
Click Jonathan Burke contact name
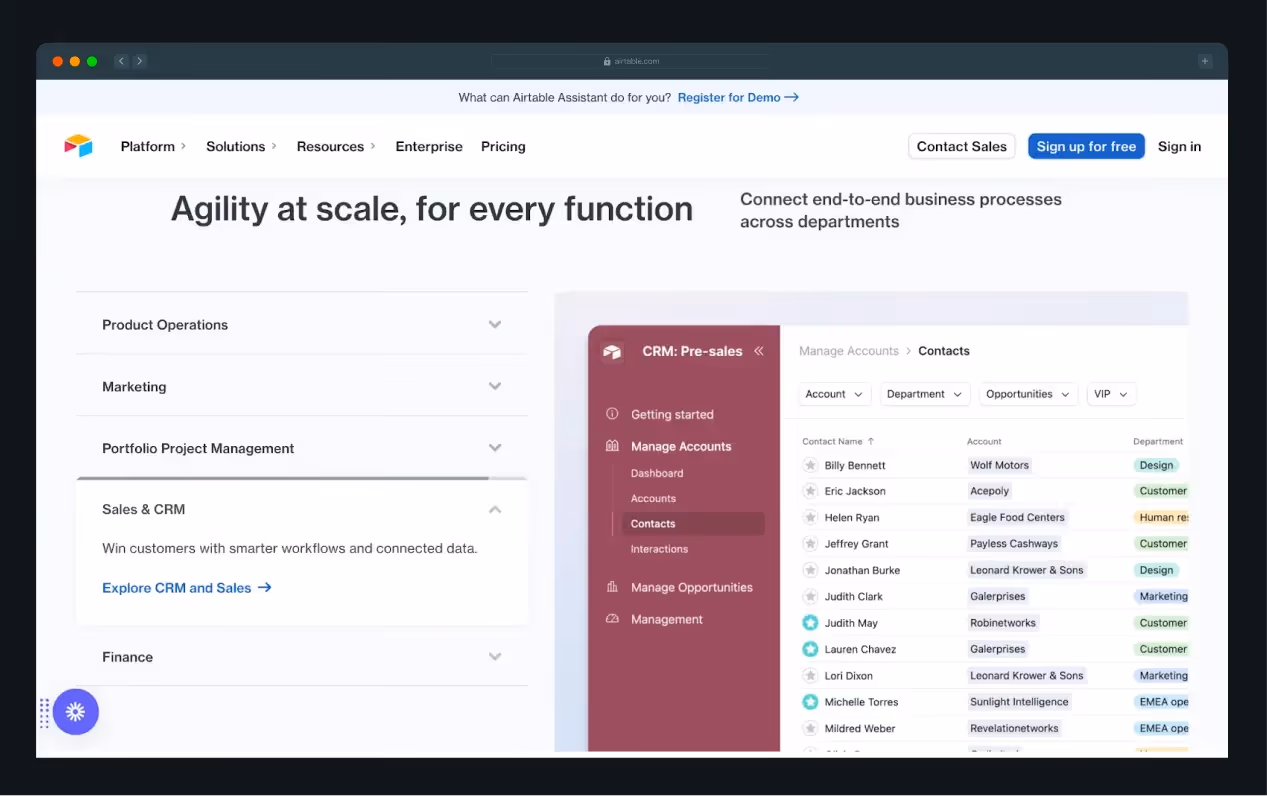coord(862,570)
